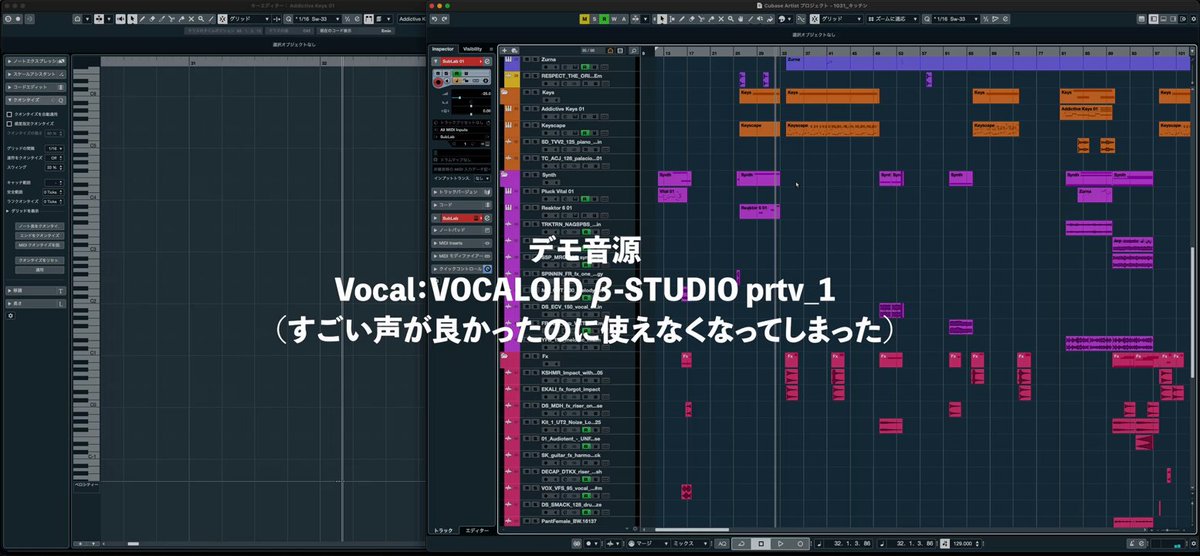1200x556 pixels.
Task: Enable the sensitivity quantize checkbox
Action: pos(9,123)
